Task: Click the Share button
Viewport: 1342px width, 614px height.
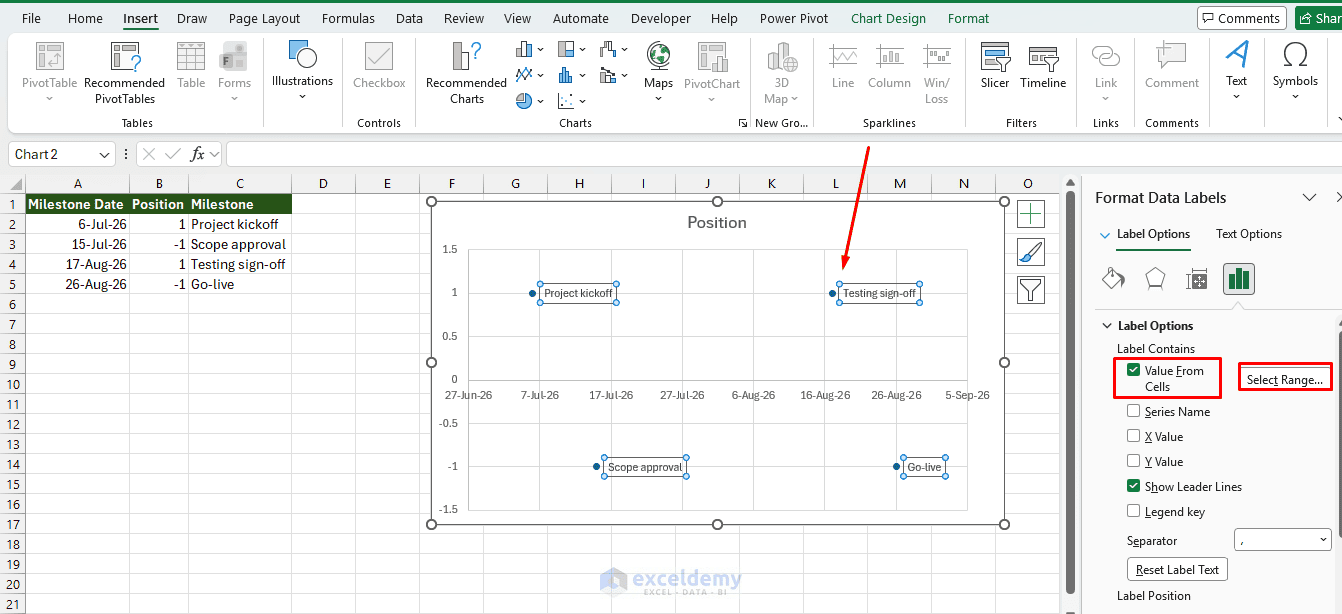Action: click(x=1318, y=18)
